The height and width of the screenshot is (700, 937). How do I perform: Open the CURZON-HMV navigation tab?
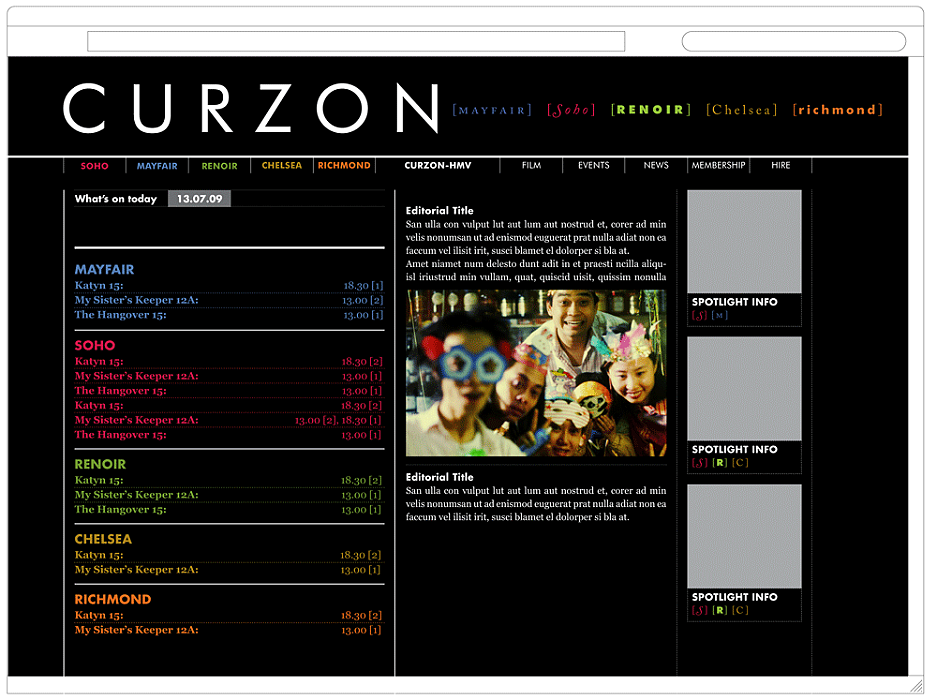pos(438,166)
